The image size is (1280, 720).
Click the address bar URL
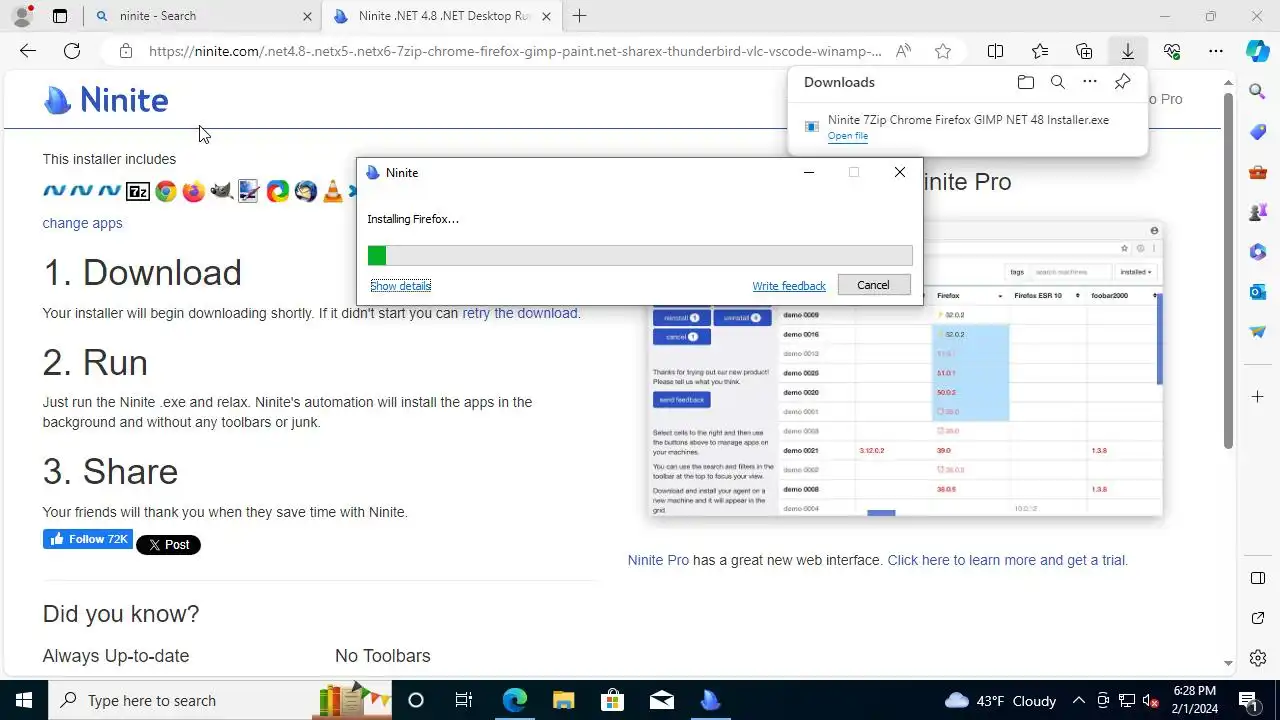click(515, 51)
